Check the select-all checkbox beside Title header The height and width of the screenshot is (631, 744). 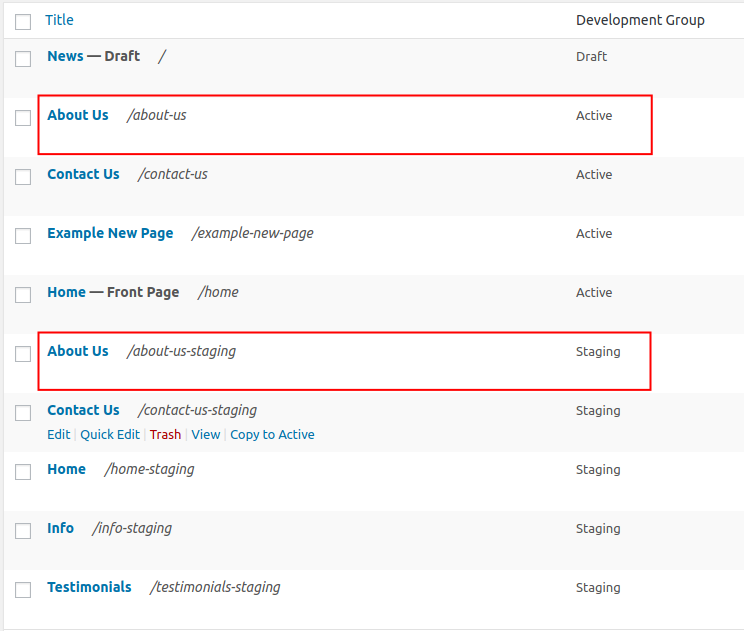(x=23, y=21)
